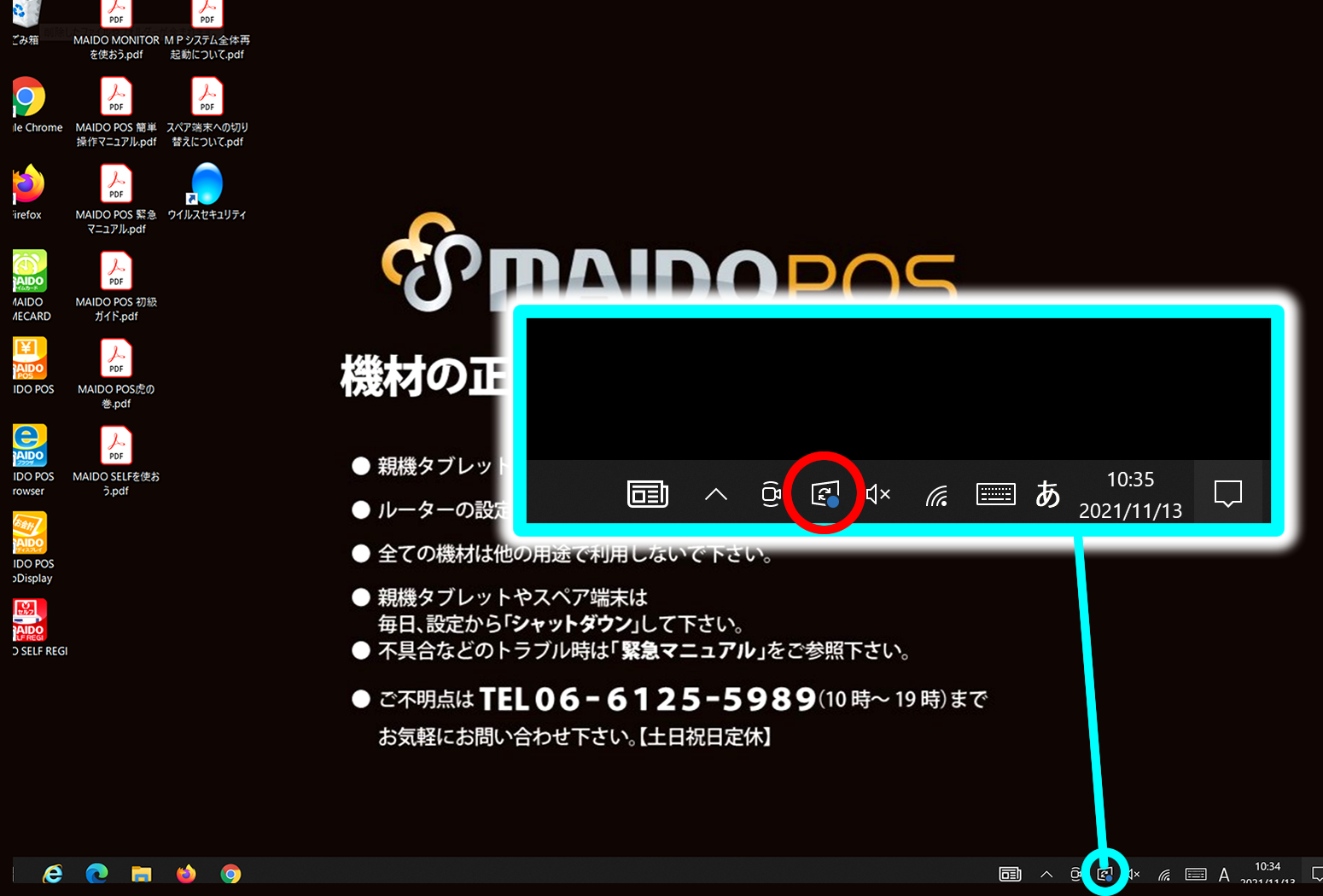Select スペア端末への切り替えについて.pdf on desktop
1323x896 pixels.
pos(207,112)
